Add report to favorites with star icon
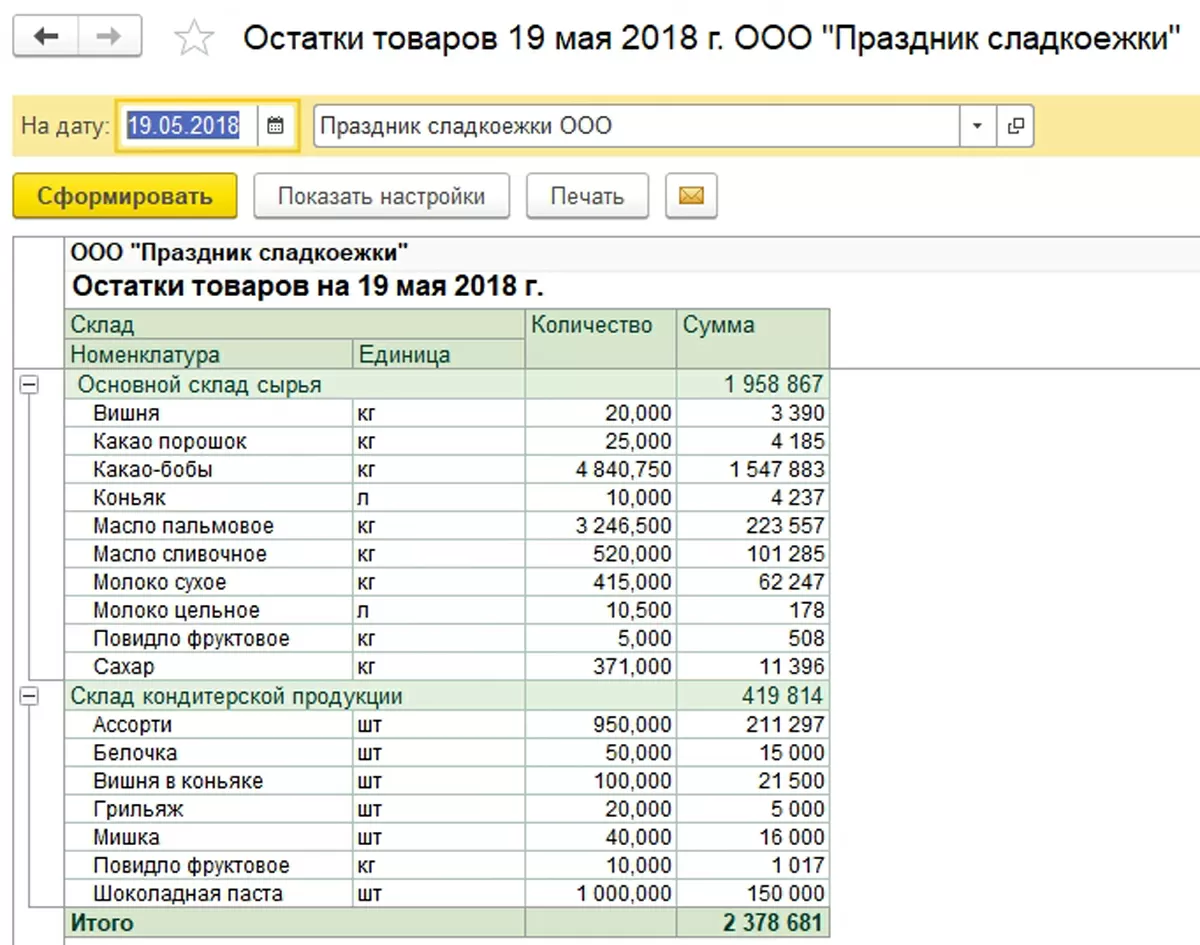Screen dimensions: 1200x945 pos(194,39)
